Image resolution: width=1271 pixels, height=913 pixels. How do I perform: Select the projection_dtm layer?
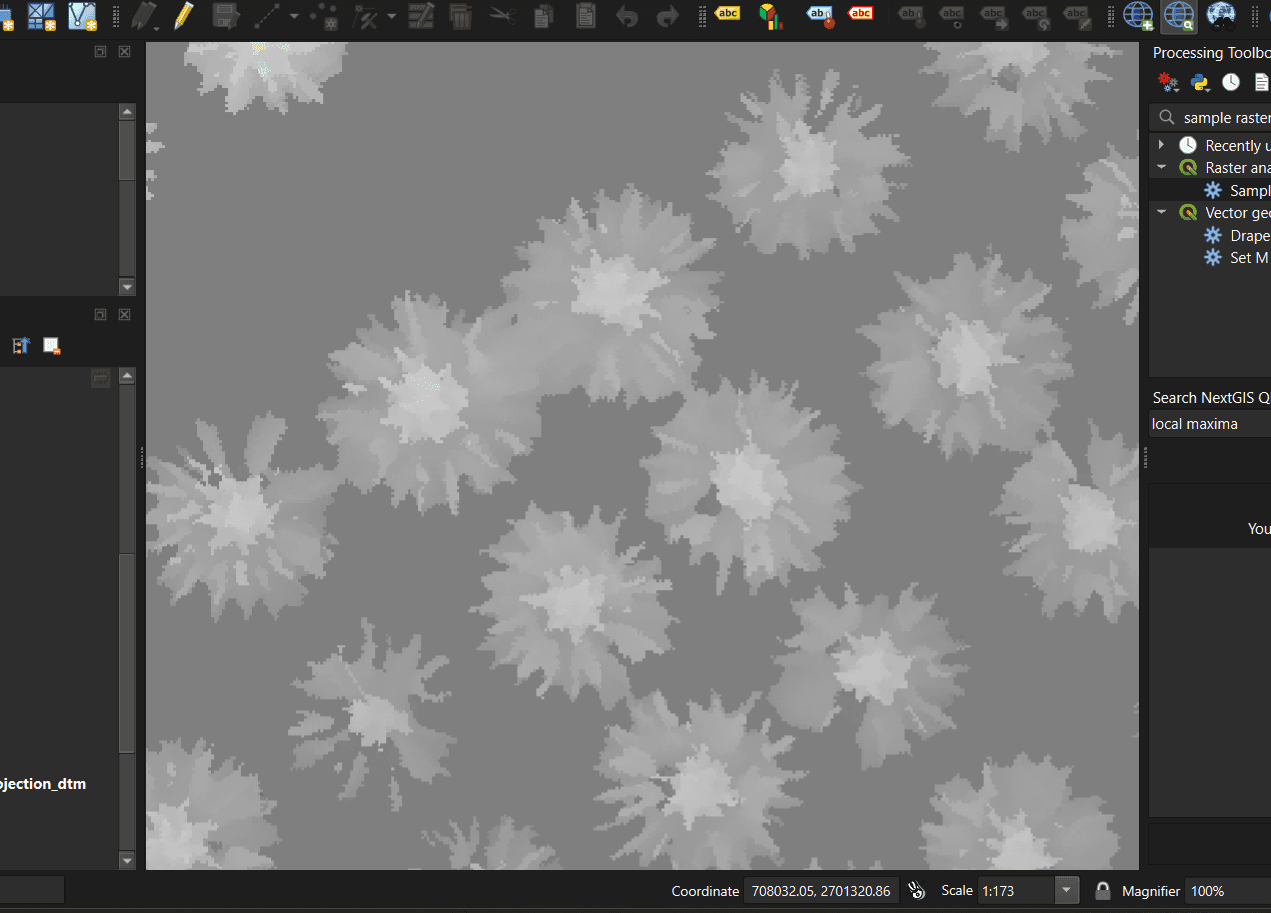click(43, 784)
